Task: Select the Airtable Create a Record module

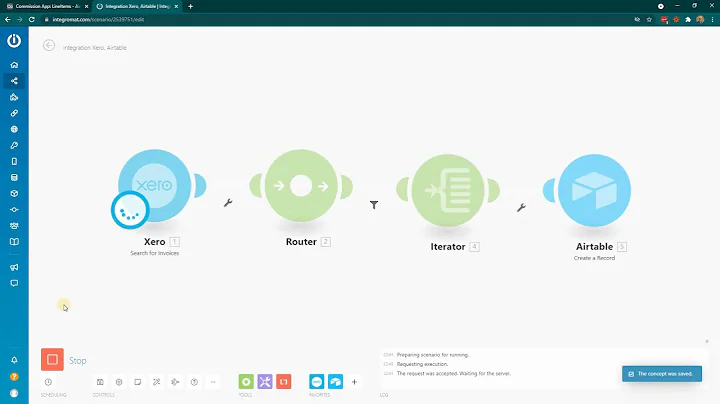Action: coord(594,190)
